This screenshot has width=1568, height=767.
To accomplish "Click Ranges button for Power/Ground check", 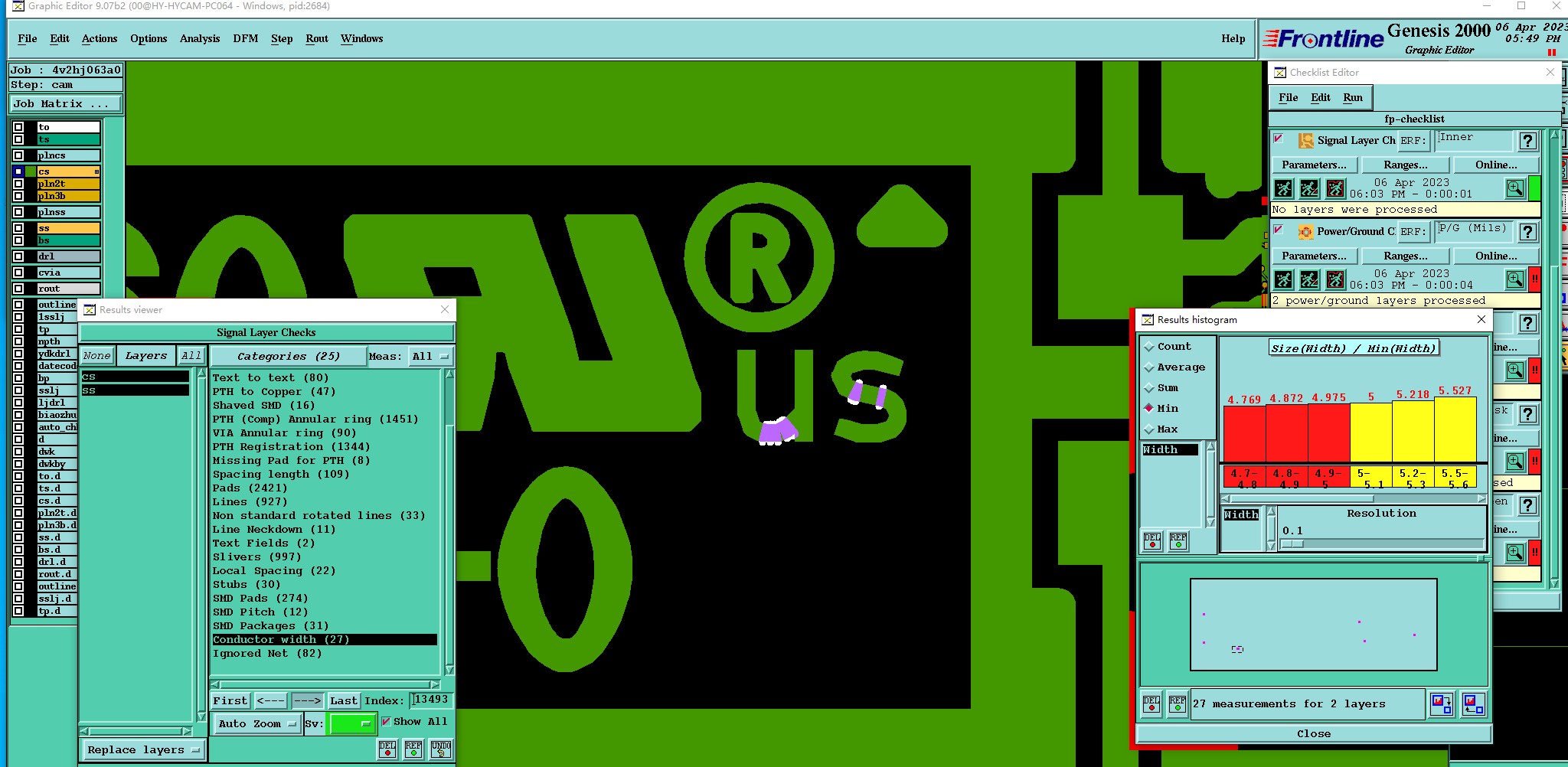I will pos(1406,256).
